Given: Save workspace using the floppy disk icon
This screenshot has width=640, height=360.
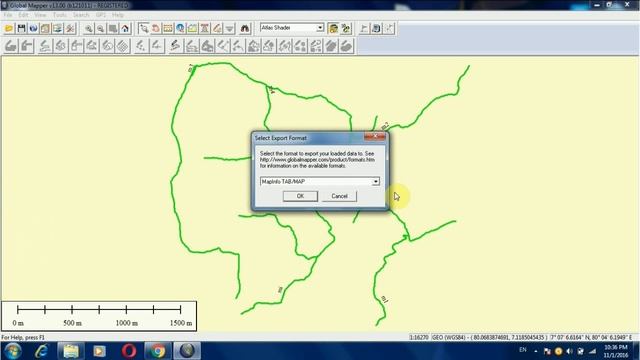Looking at the screenshot, I should pyautogui.click(x=21, y=29).
